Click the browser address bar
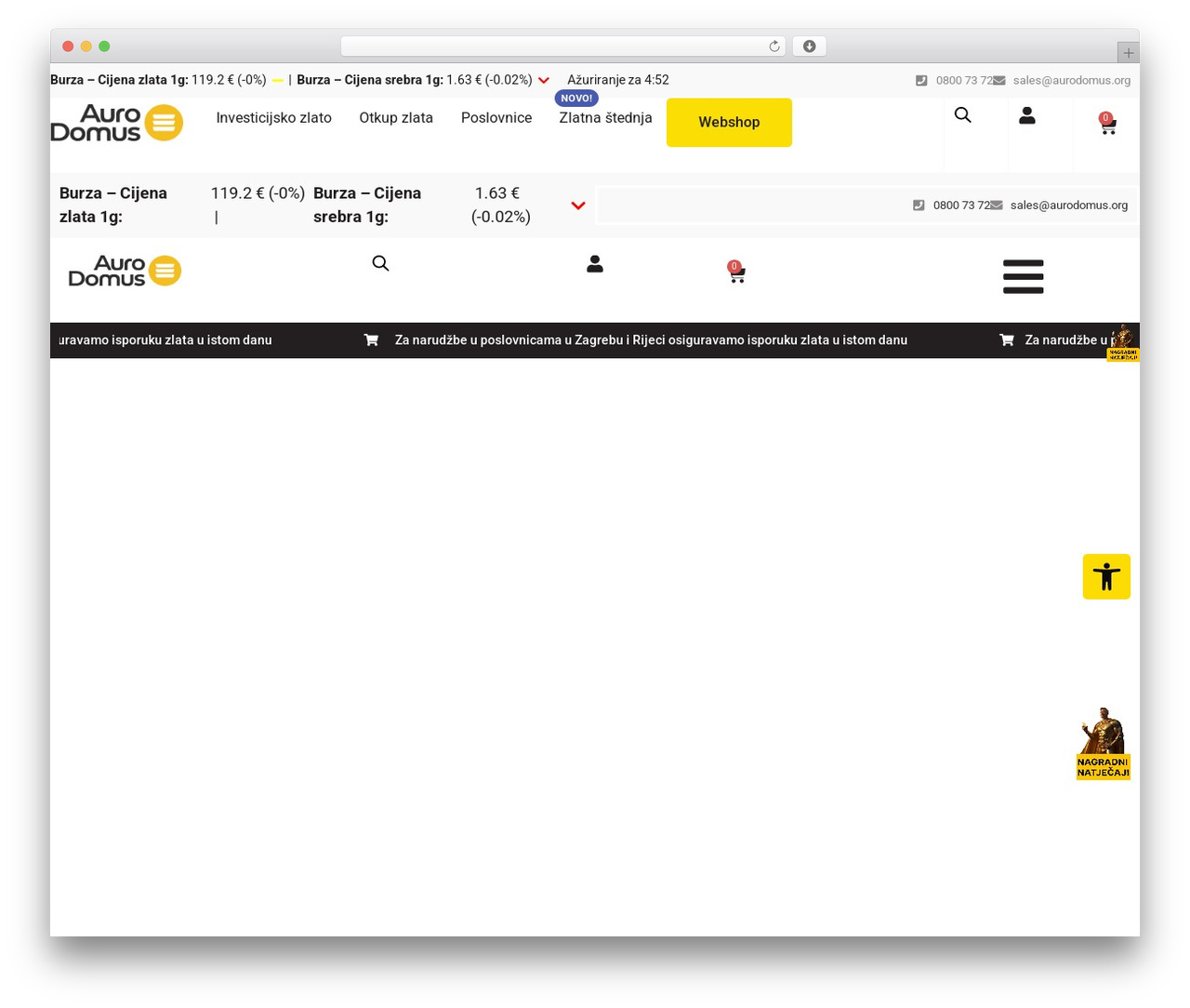Screen dimensions: 1190x1008 (562, 46)
